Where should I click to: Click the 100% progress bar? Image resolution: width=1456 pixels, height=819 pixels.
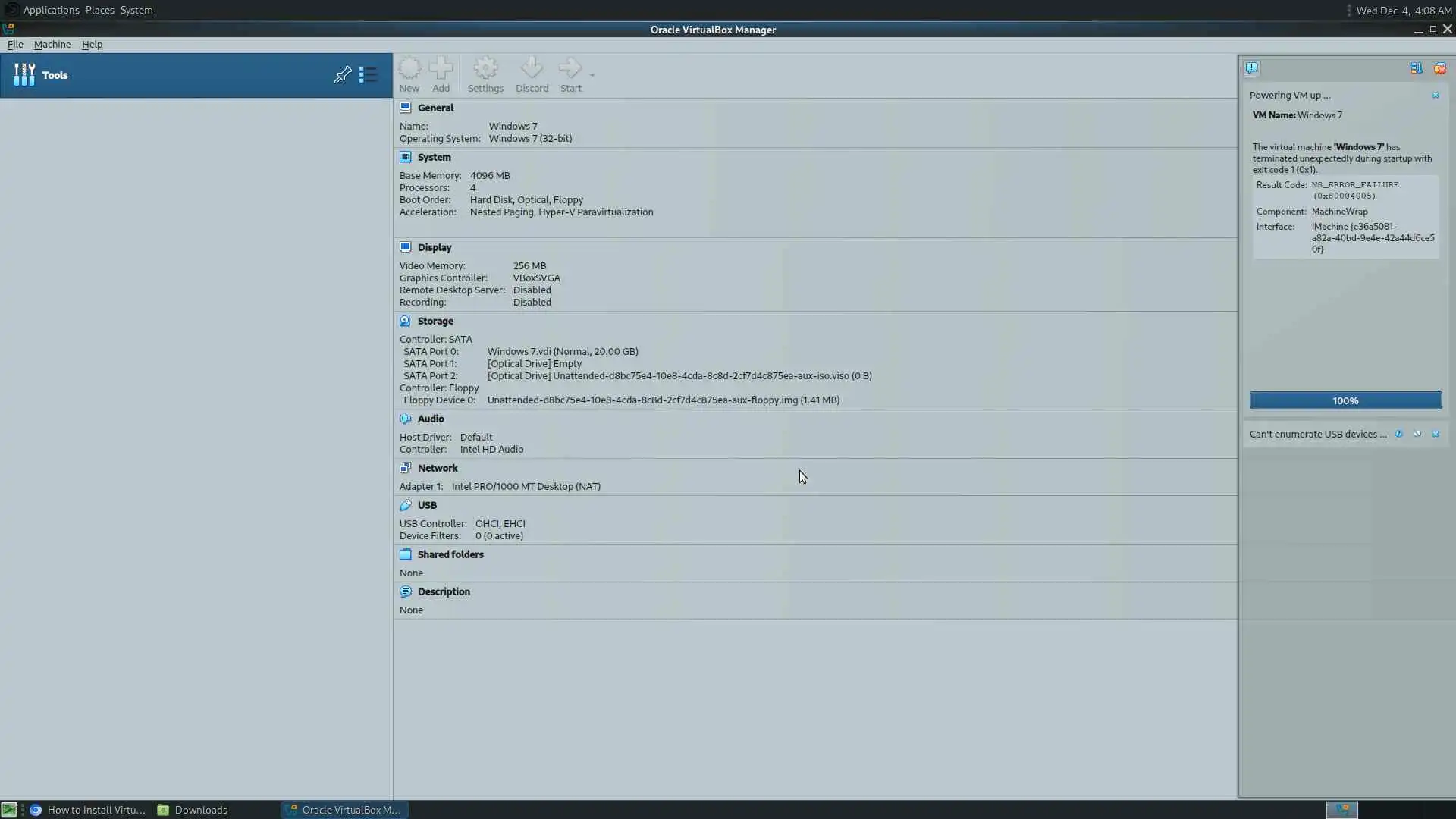click(1345, 400)
